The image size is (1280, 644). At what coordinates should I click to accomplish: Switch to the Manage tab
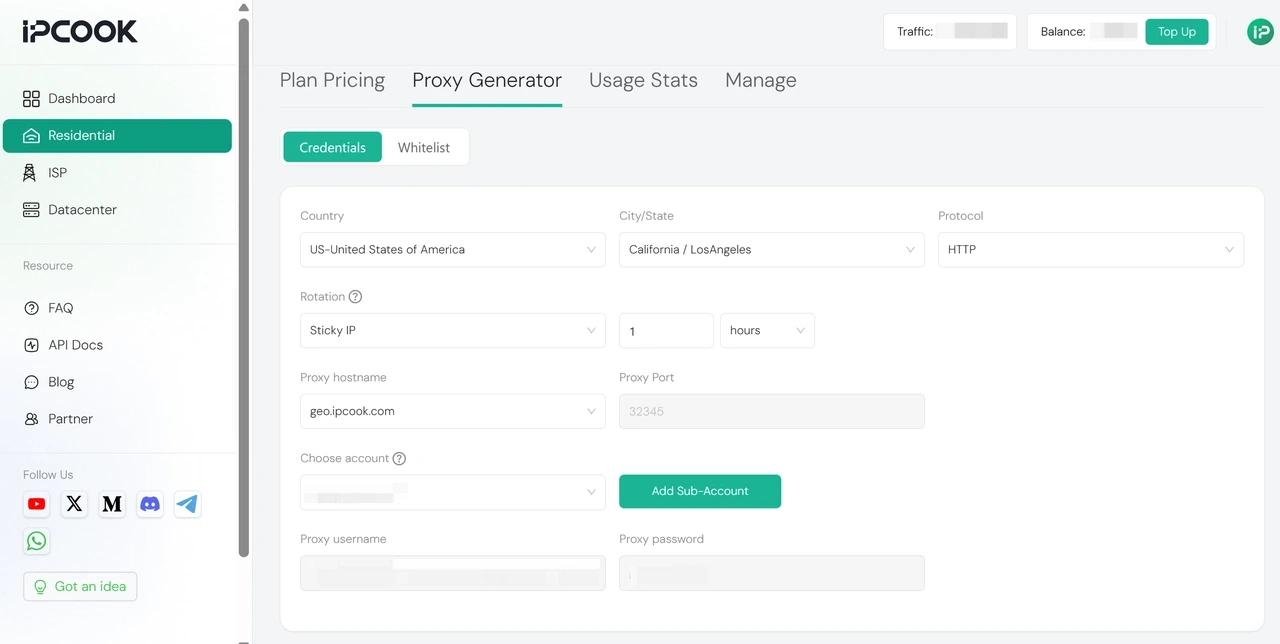pos(761,81)
